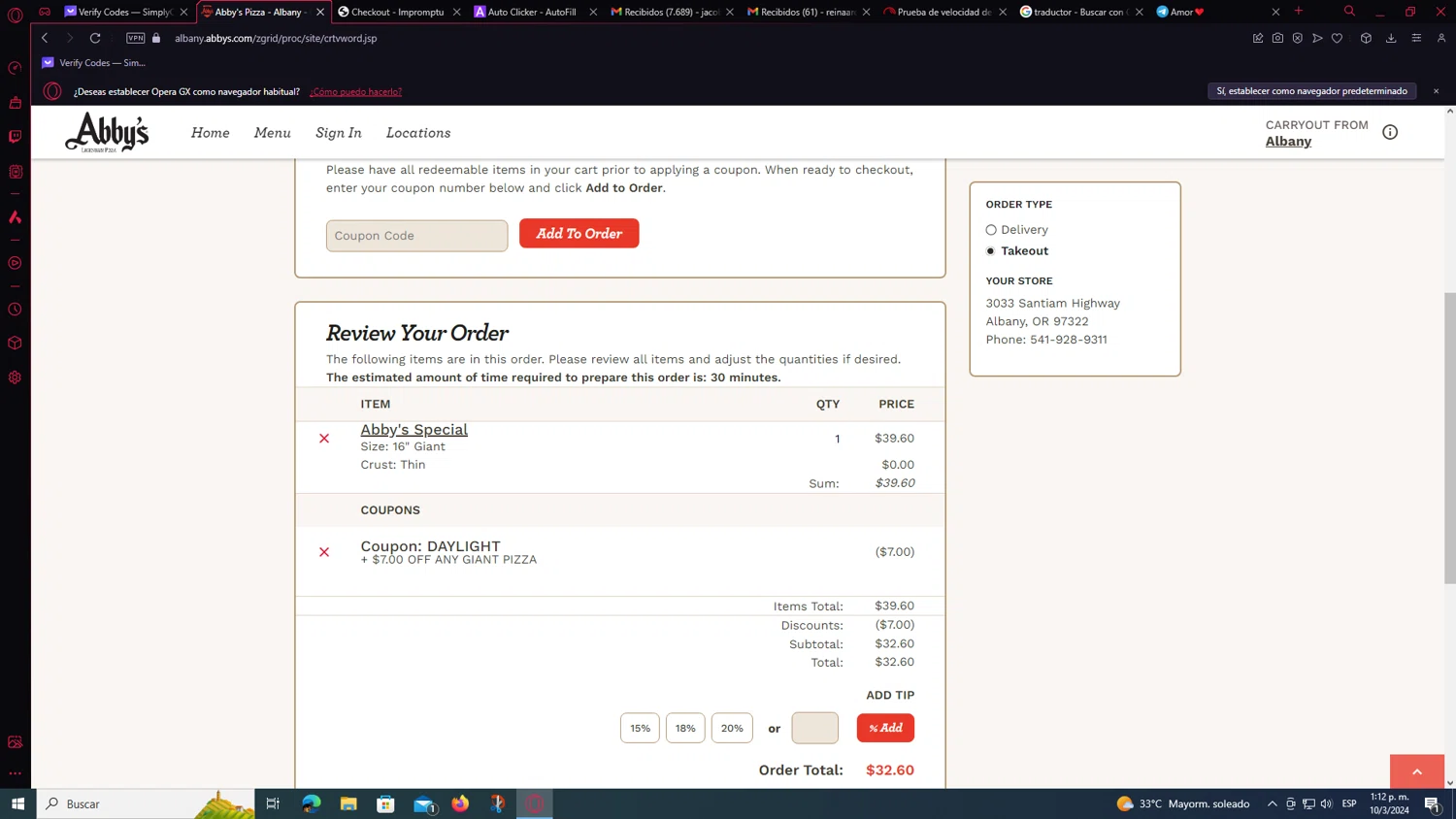
Task: Dismiss the default browser banner
Action: (x=1436, y=91)
